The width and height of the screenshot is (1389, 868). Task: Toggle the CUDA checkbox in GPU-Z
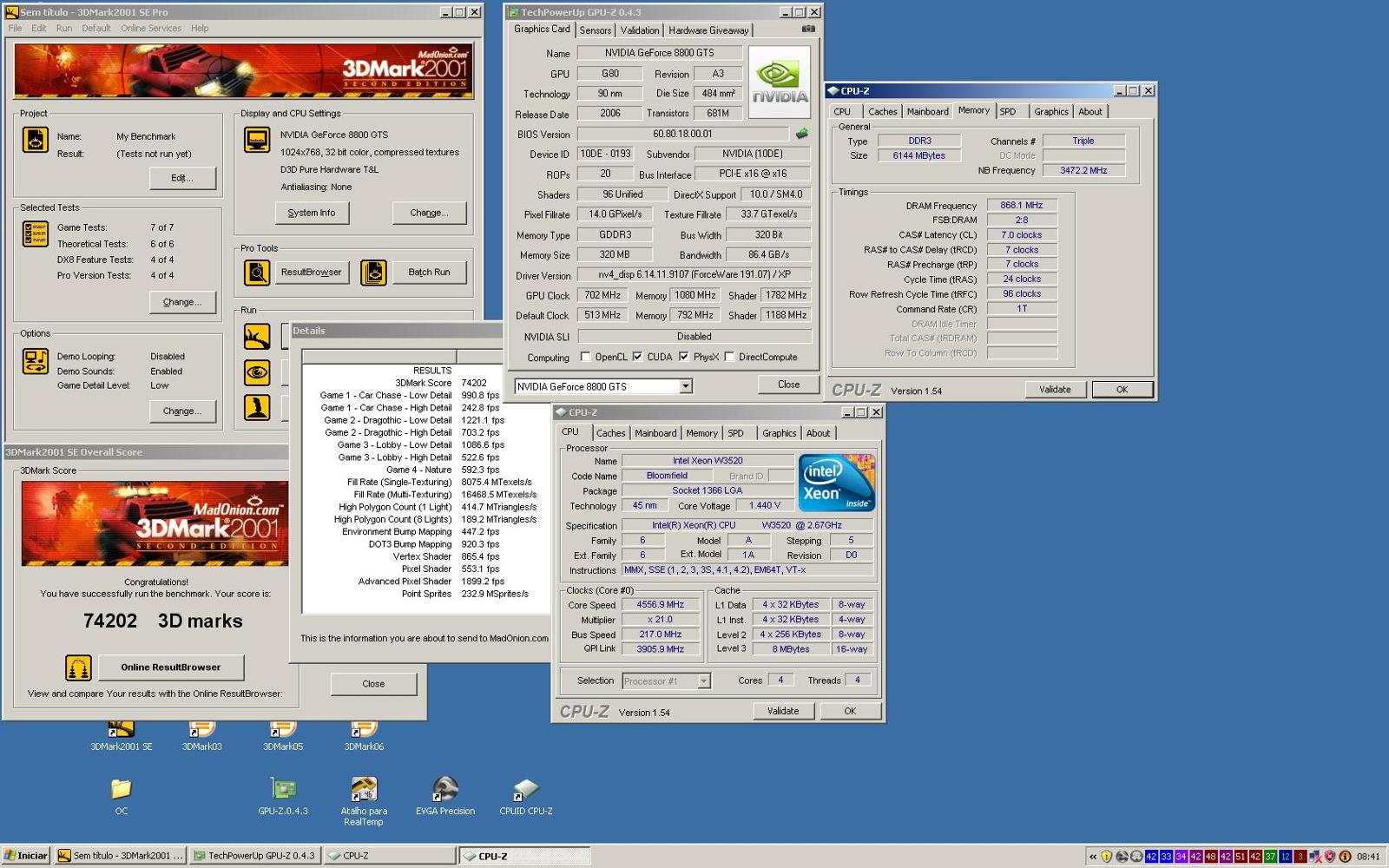coord(637,357)
